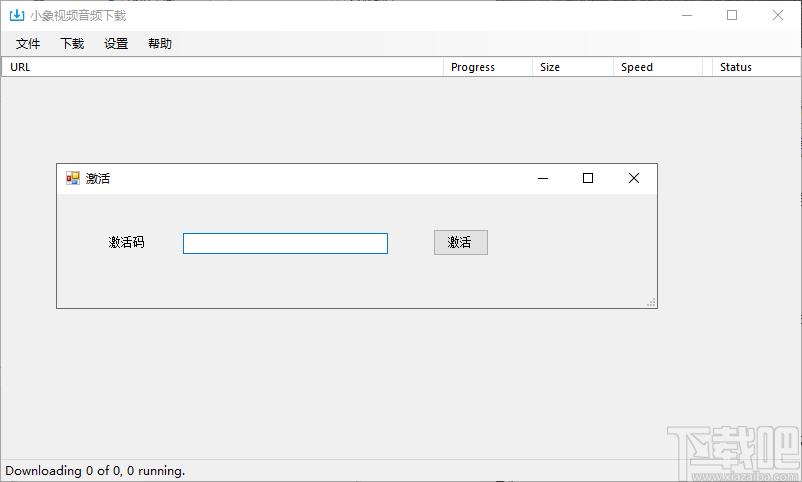Click the dialog's resize grip corner

coord(651,302)
